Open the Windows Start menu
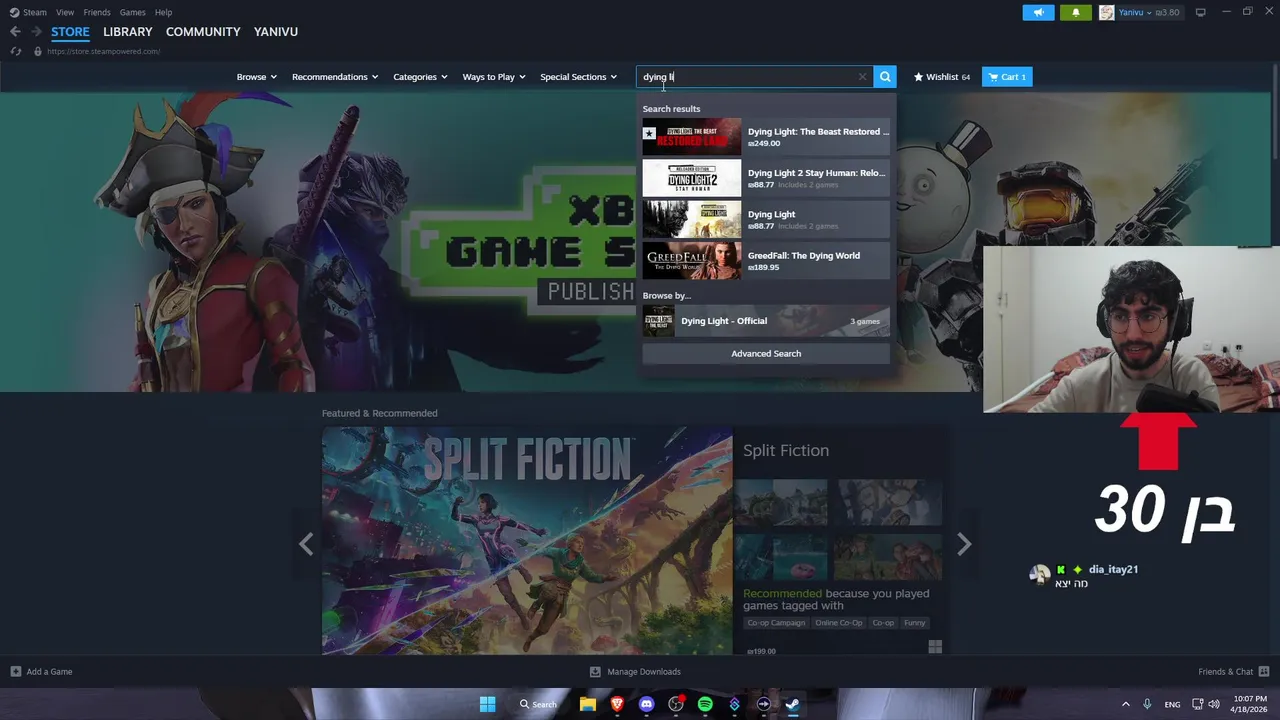The image size is (1280, 720). [487, 704]
